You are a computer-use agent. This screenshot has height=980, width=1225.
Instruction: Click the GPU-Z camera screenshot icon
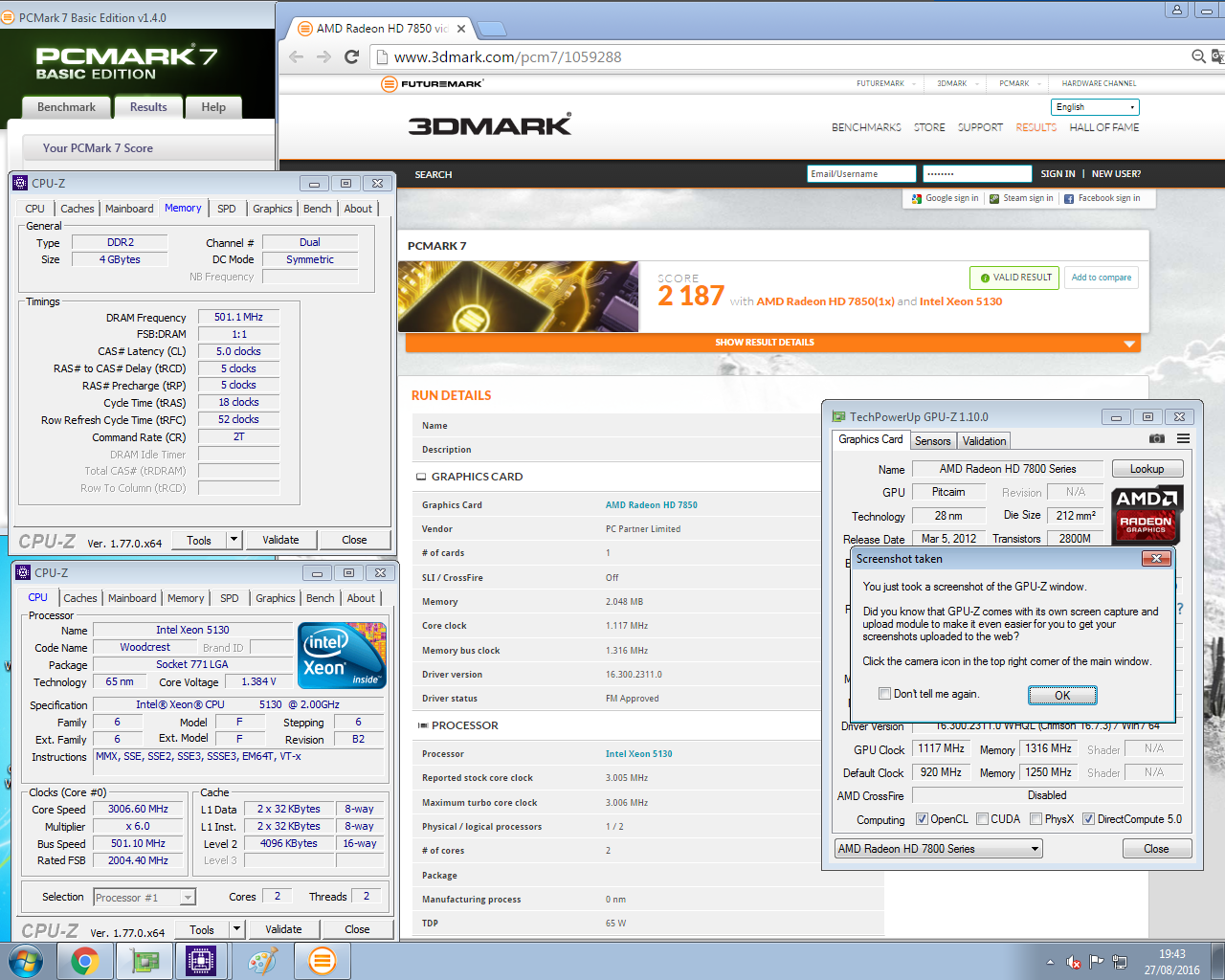pyautogui.click(x=1157, y=439)
